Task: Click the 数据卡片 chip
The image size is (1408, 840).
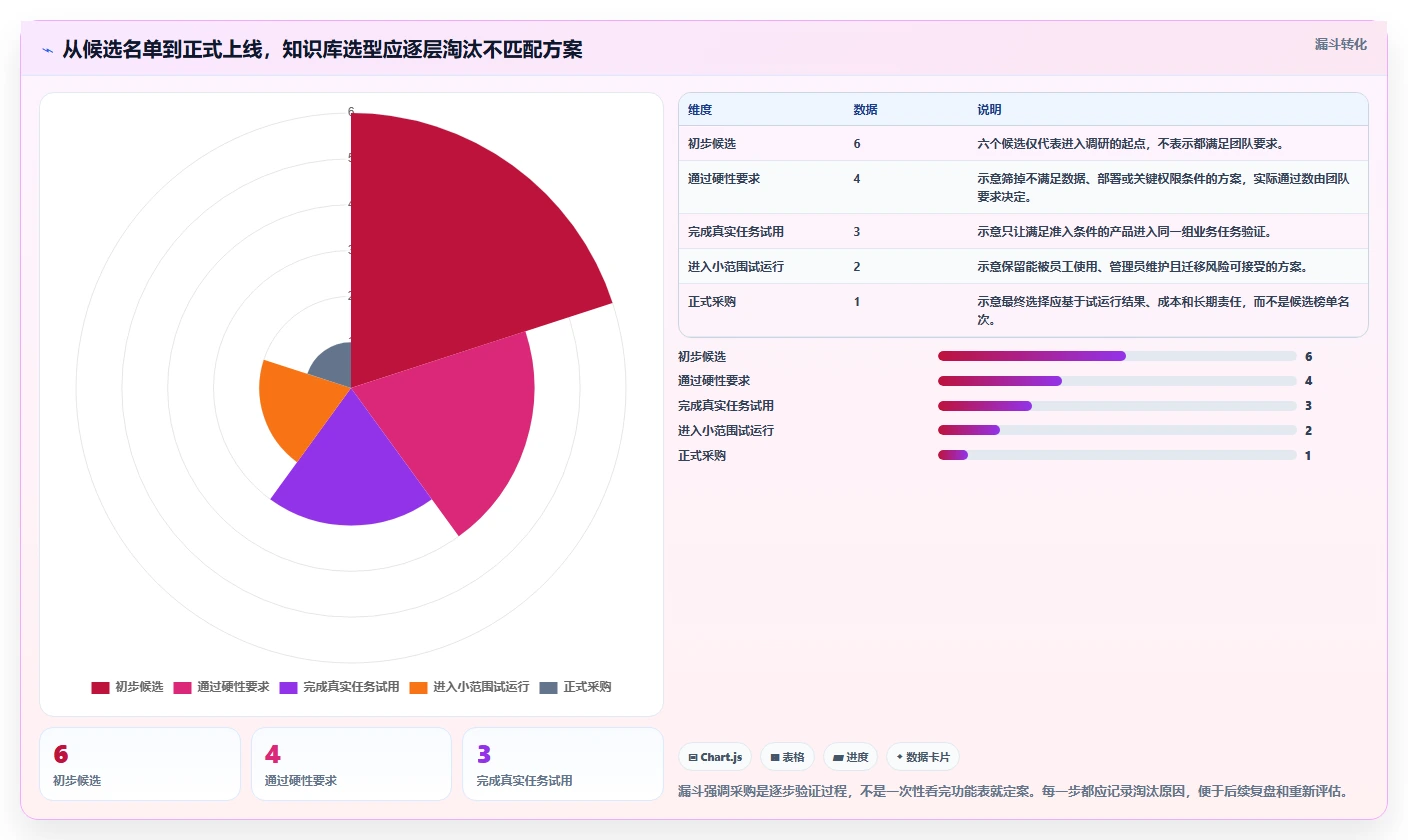Action: [923, 757]
